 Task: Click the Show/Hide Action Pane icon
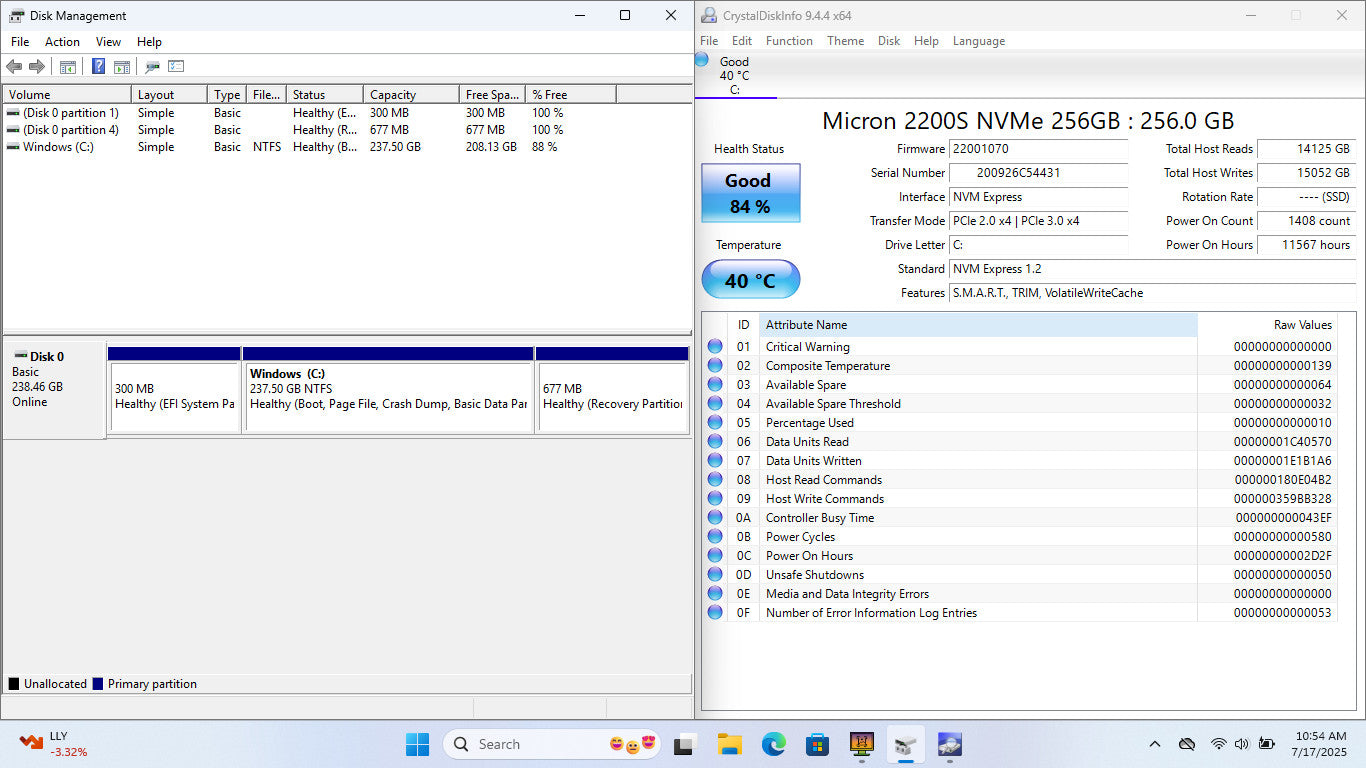coord(122,67)
